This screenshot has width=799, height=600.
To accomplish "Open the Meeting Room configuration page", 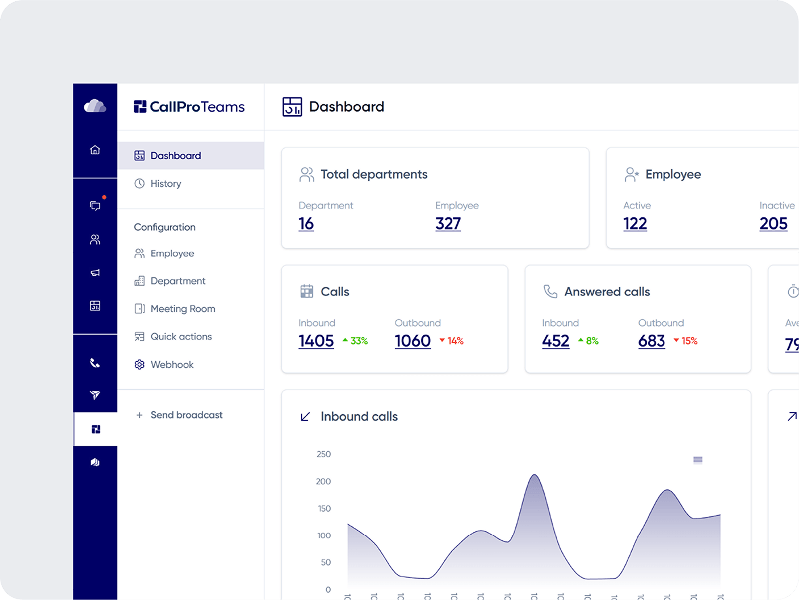I will click(x=191, y=308).
